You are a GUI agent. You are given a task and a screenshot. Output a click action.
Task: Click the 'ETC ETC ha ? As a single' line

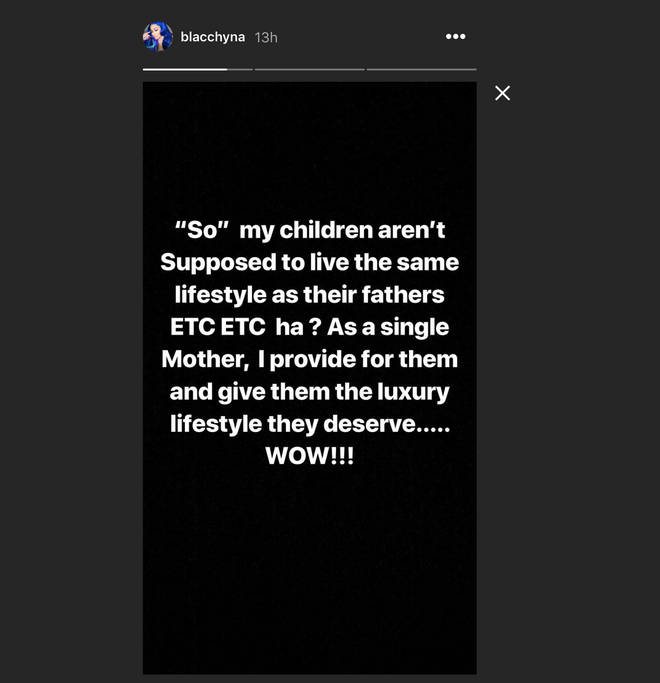pyautogui.click(x=309, y=327)
